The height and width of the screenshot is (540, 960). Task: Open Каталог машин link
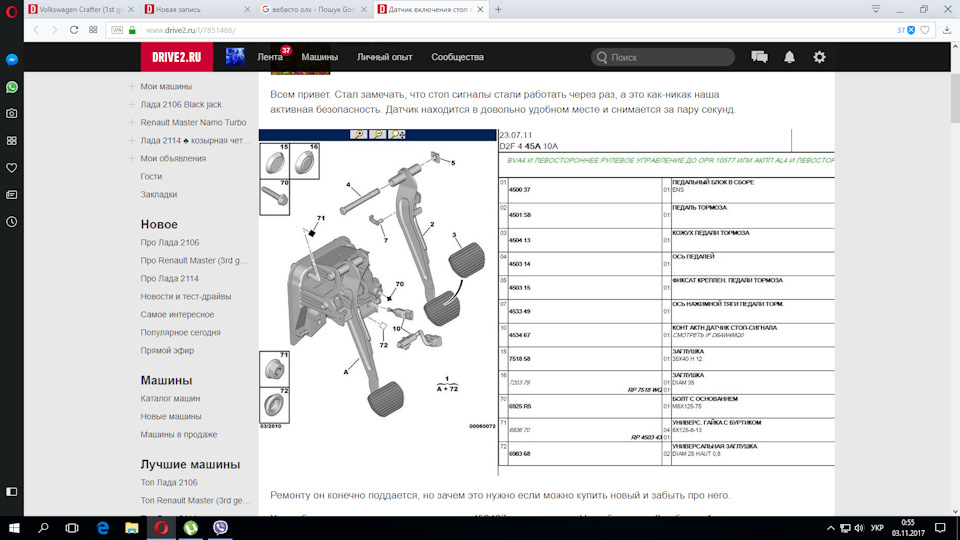pos(170,399)
